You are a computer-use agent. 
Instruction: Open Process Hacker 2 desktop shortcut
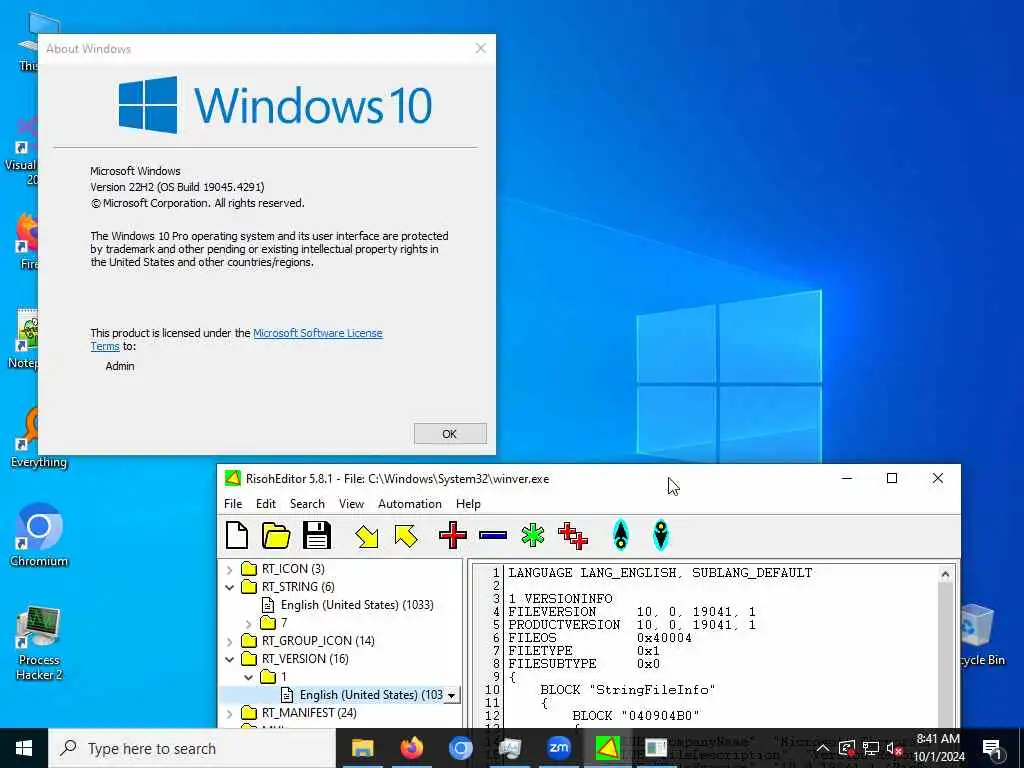[x=39, y=643]
